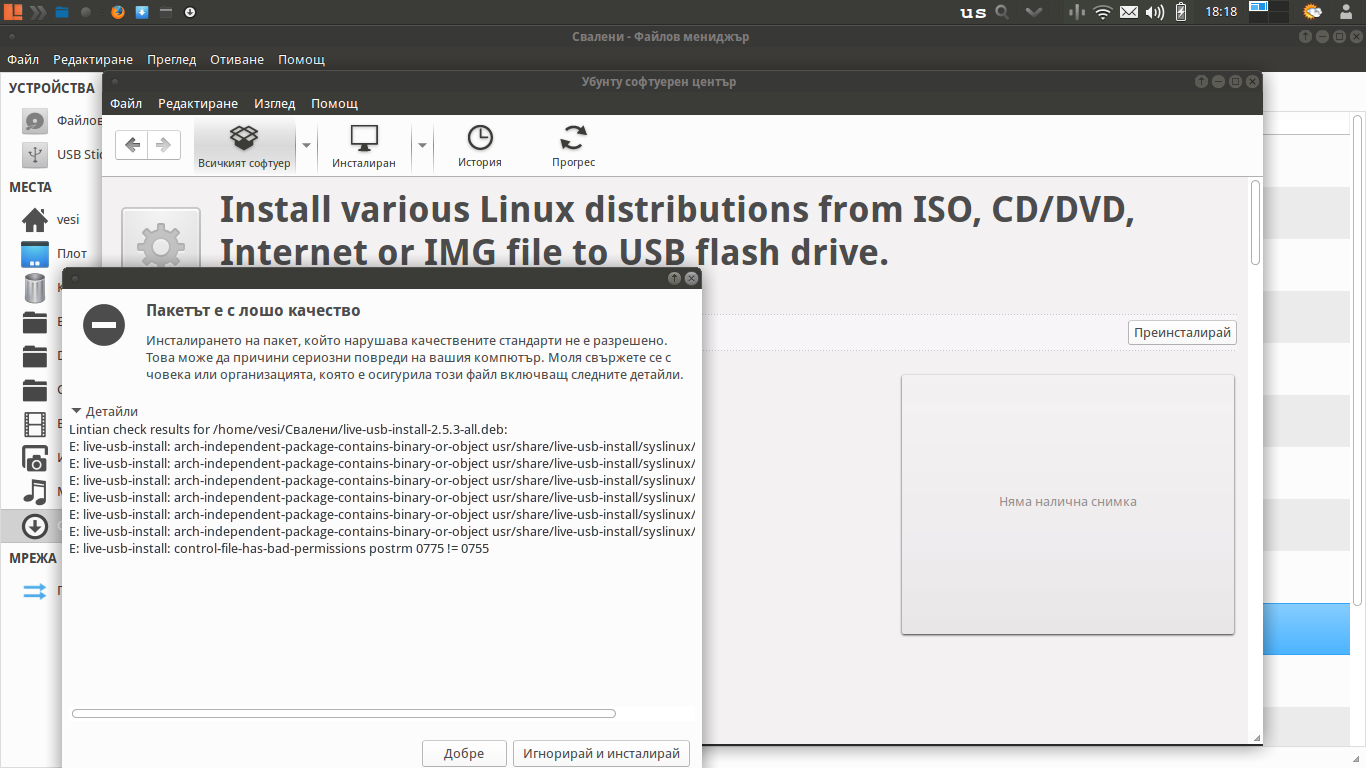Launch Firefox from the top panel
Image resolution: width=1366 pixels, height=768 pixels.
pyautogui.click(x=118, y=12)
